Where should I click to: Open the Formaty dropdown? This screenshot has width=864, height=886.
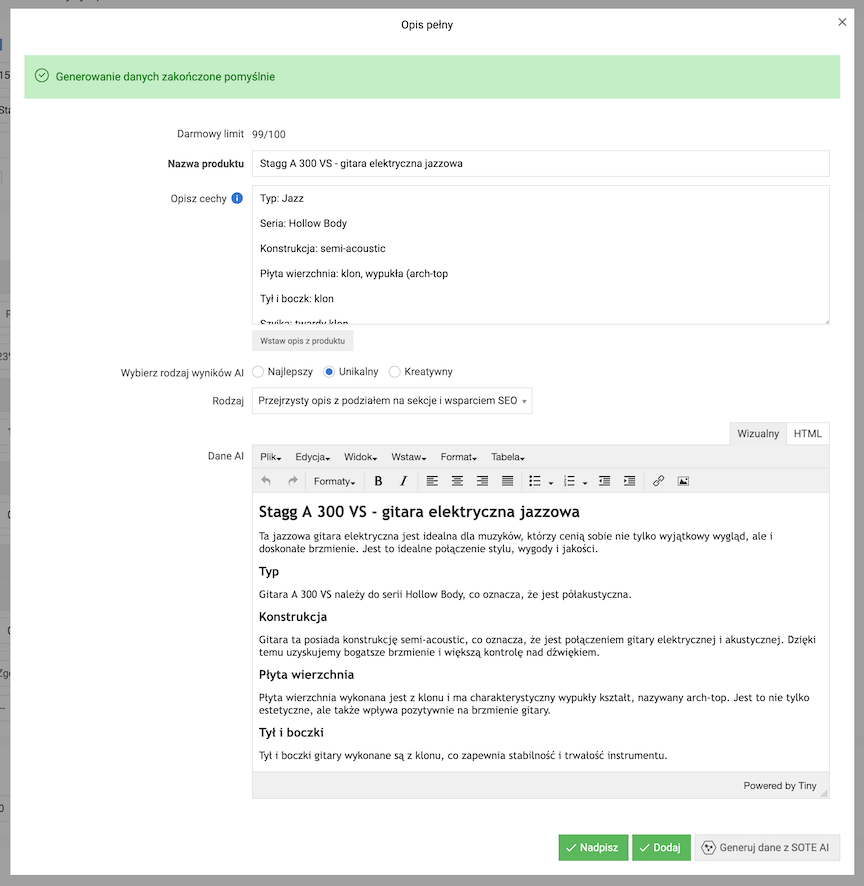pyautogui.click(x=335, y=481)
